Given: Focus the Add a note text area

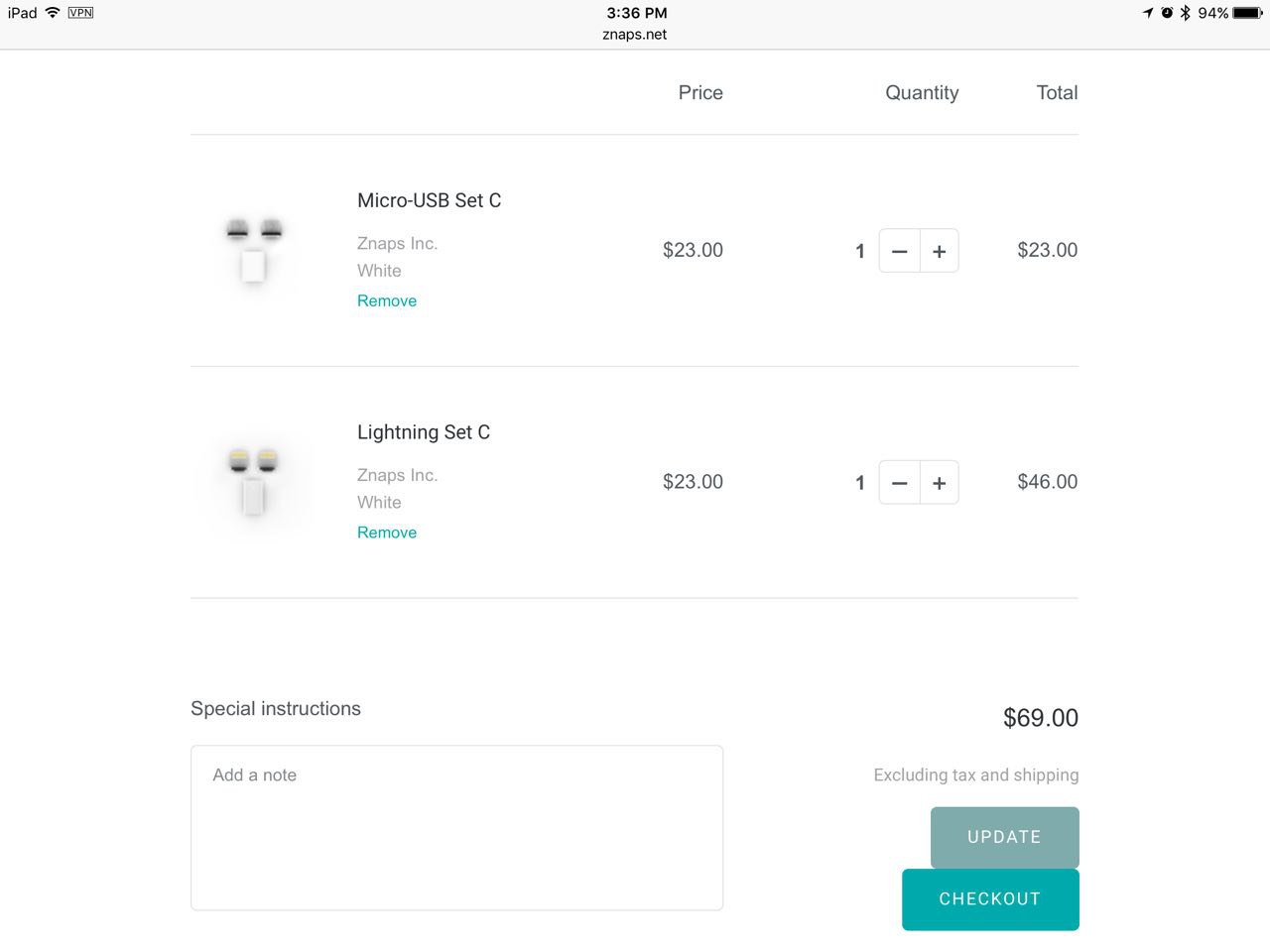Looking at the screenshot, I should (x=456, y=828).
